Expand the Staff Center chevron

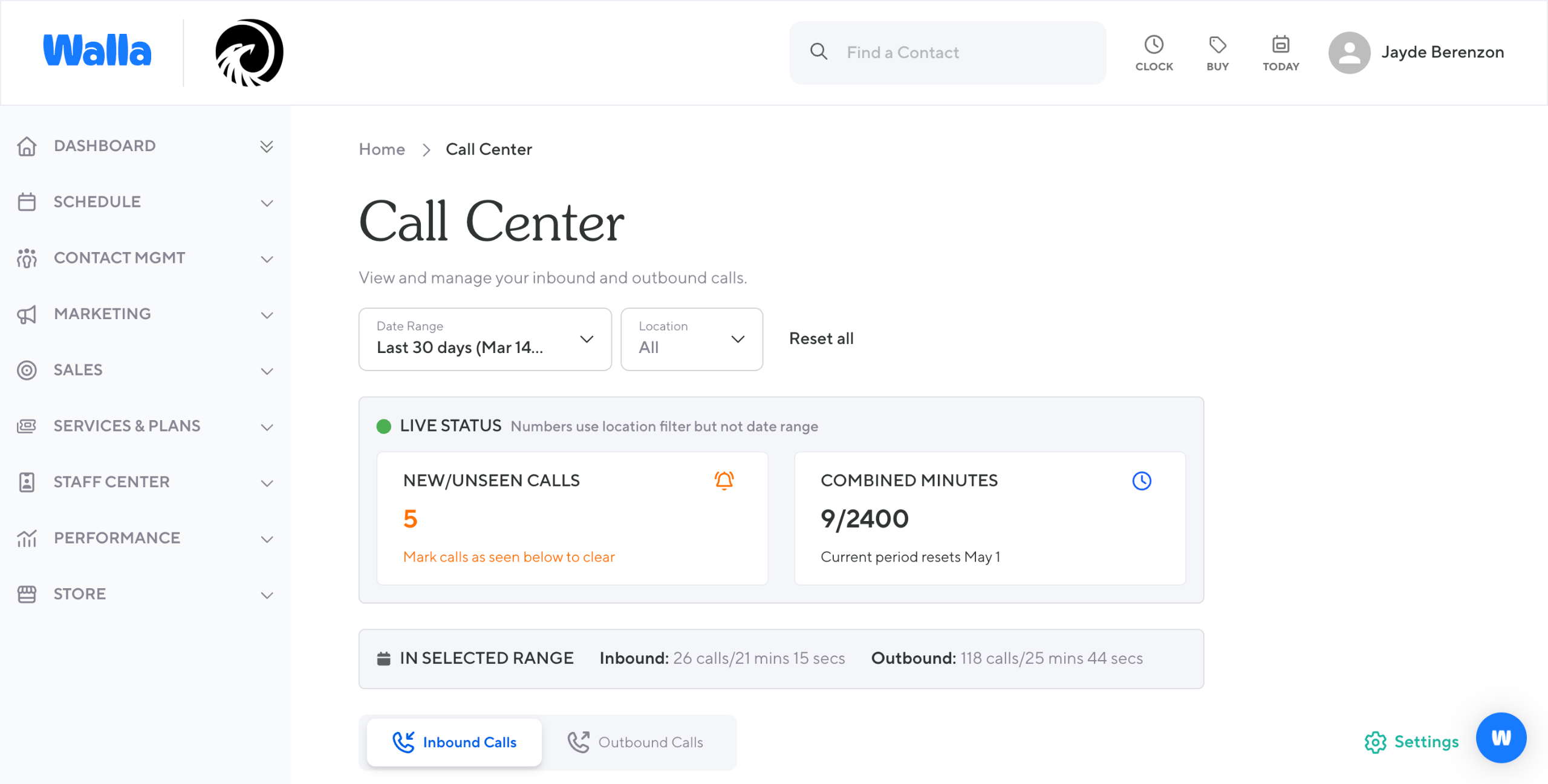(267, 483)
